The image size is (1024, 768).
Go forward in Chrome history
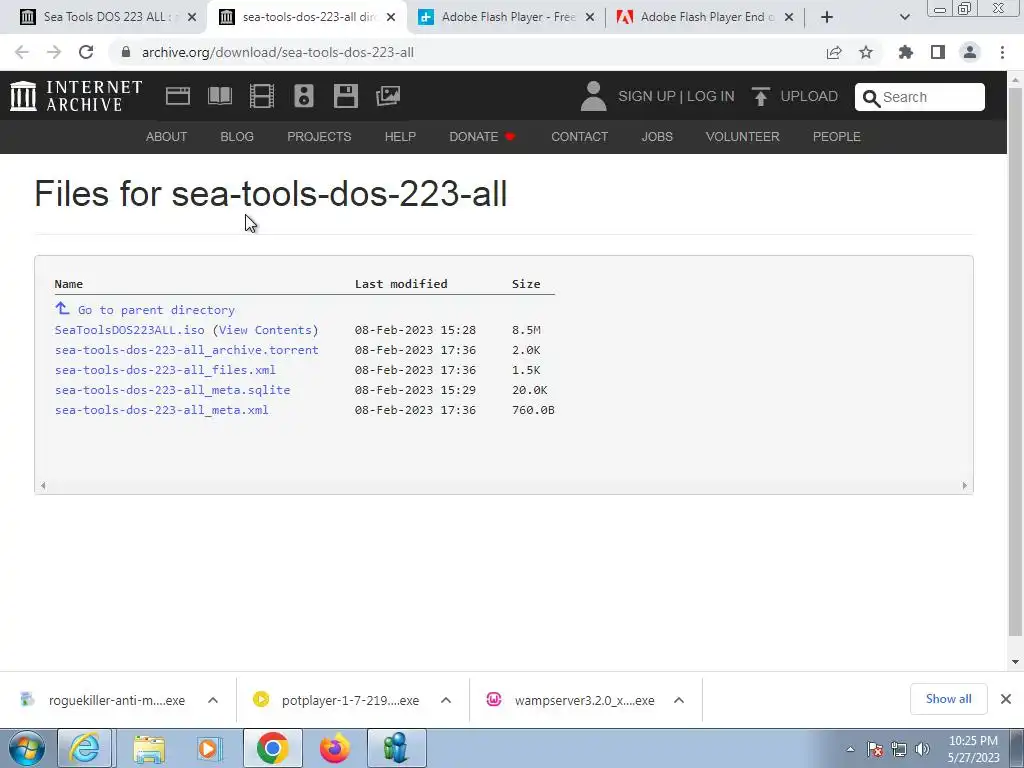(x=54, y=52)
